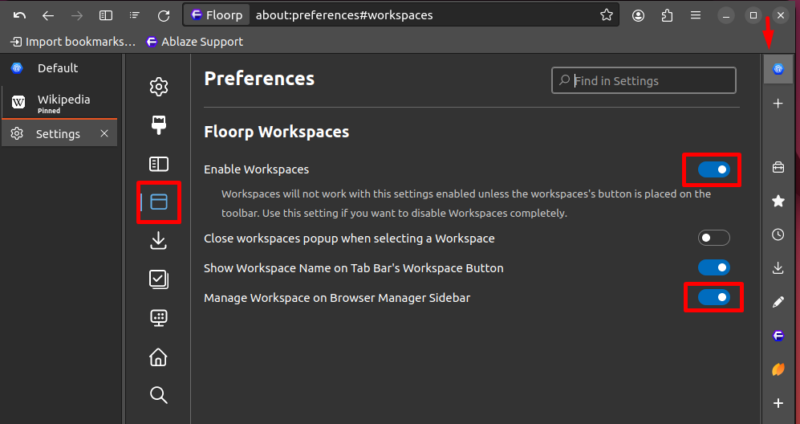Open Ablaze Support bookmark
Screen dimensions: 800x424
194,42
